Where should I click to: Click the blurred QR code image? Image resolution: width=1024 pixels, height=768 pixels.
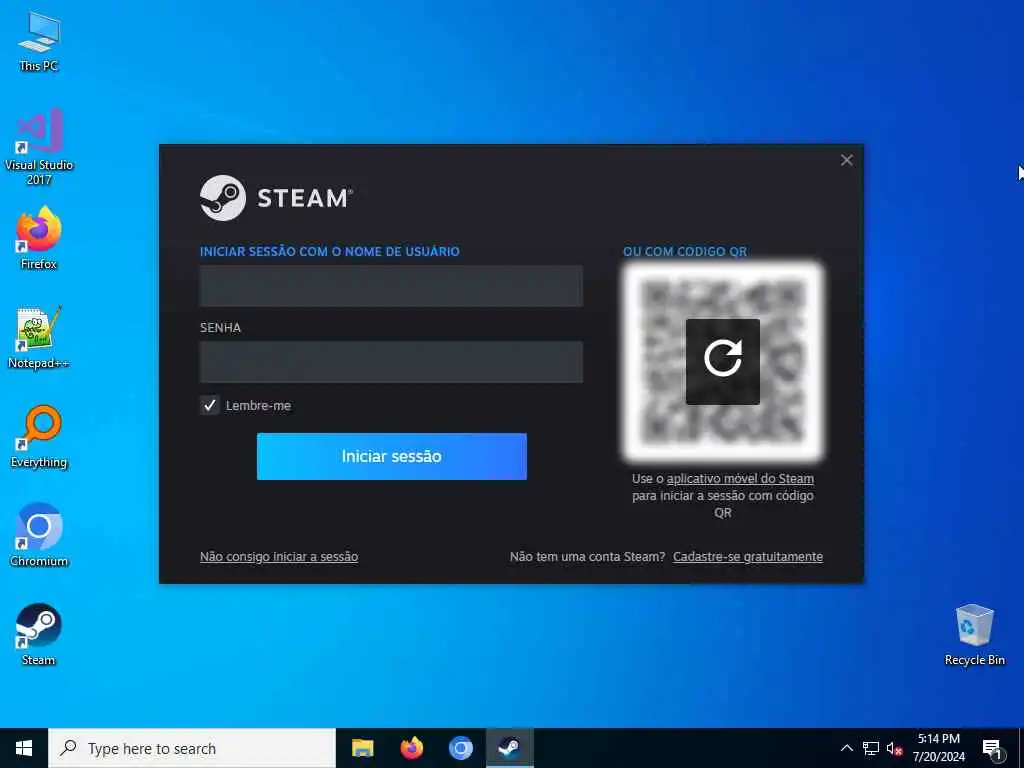coord(722,361)
